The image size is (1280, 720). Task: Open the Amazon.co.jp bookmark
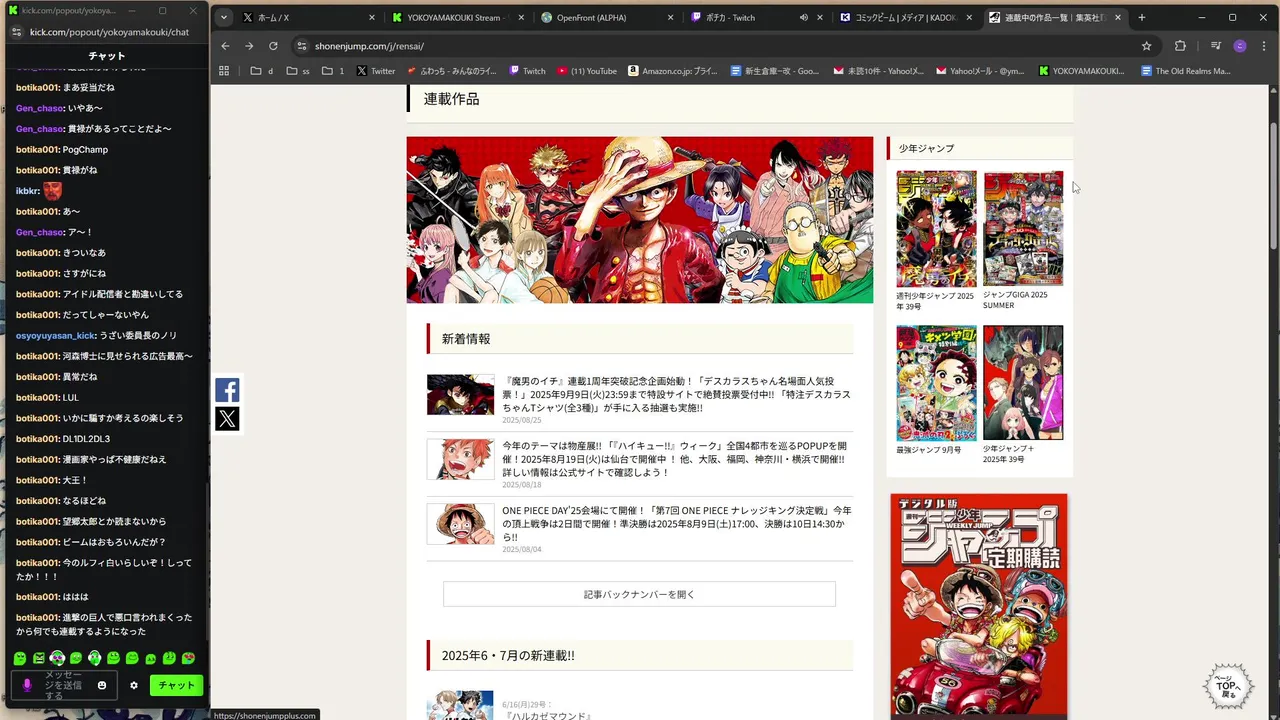click(x=672, y=71)
